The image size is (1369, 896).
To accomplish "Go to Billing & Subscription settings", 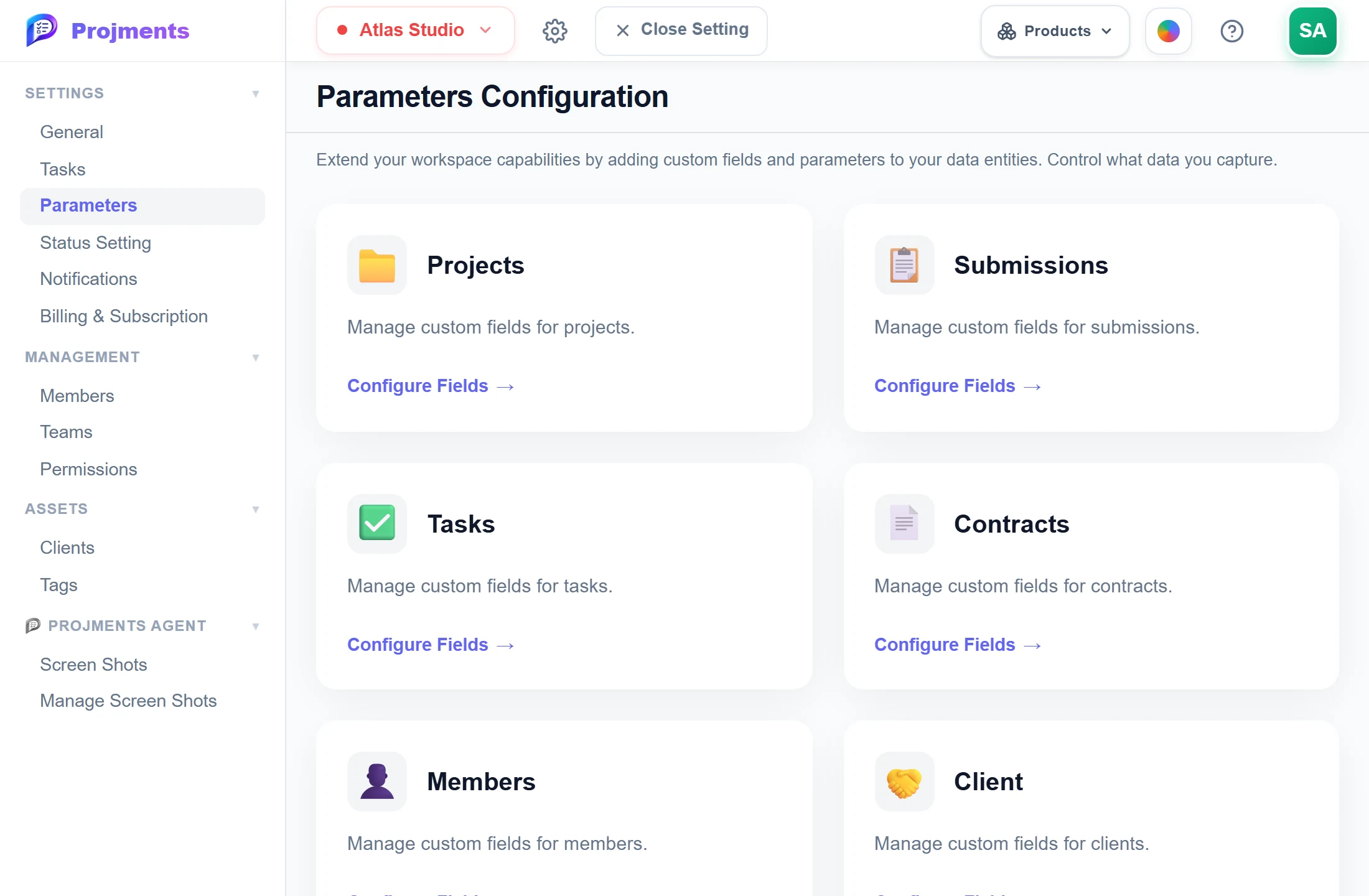I will pyautogui.click(x=124, y=316).
